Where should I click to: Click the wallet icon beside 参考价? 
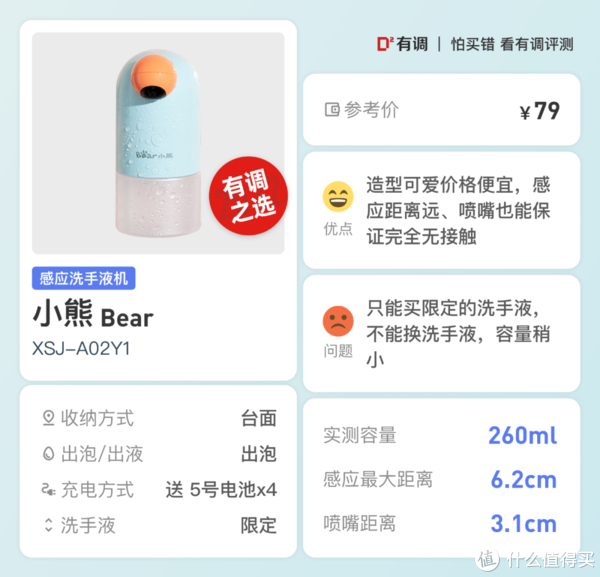tap(332, 110)
